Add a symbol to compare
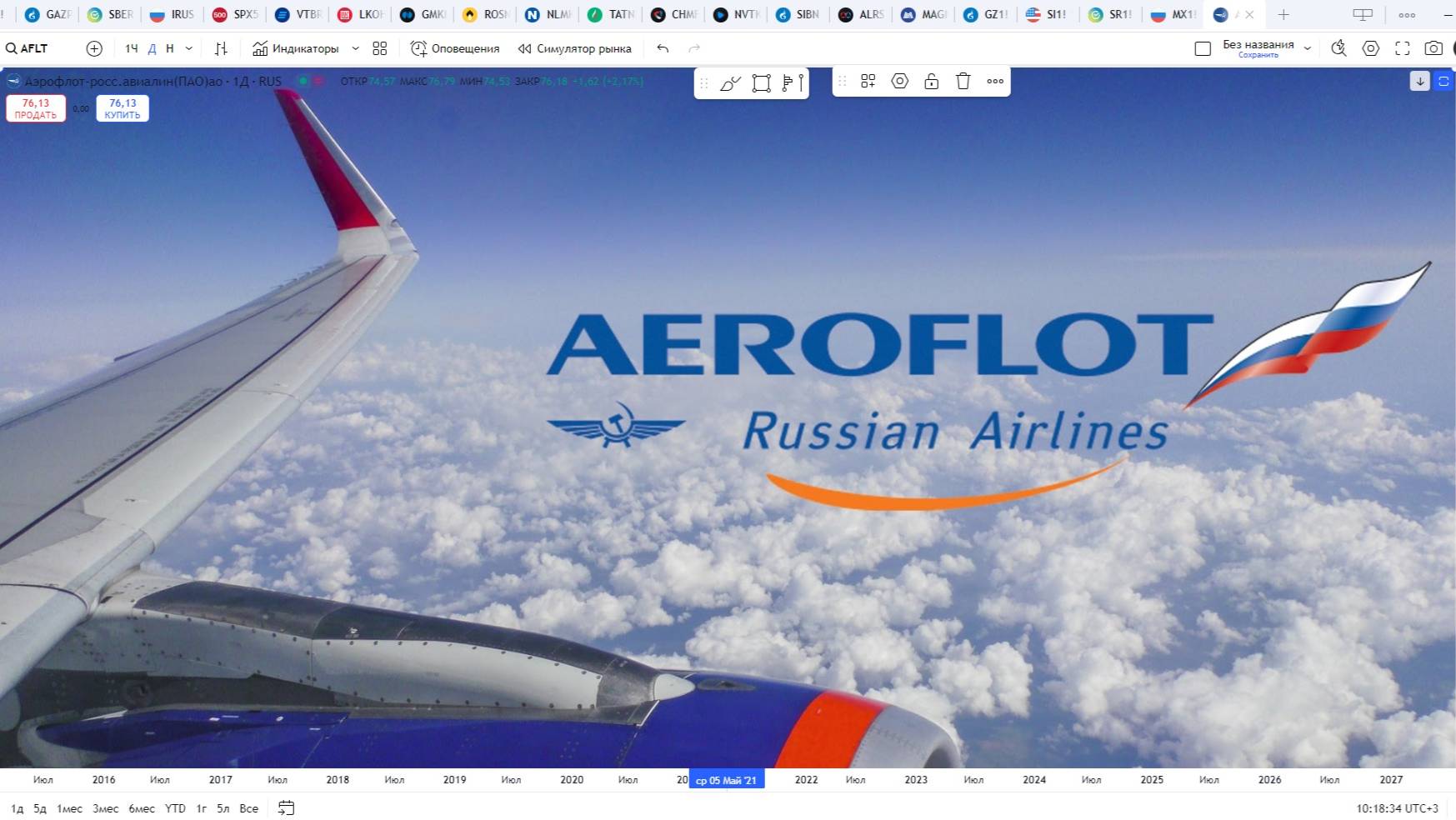 click(x=94, y=48)
